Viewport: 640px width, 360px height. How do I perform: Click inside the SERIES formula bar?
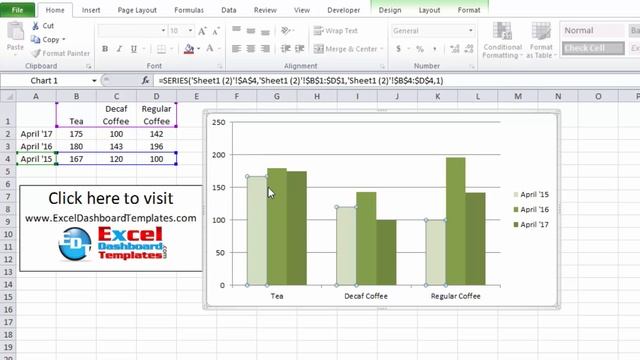pyautogui.click(x=396, y=81)
